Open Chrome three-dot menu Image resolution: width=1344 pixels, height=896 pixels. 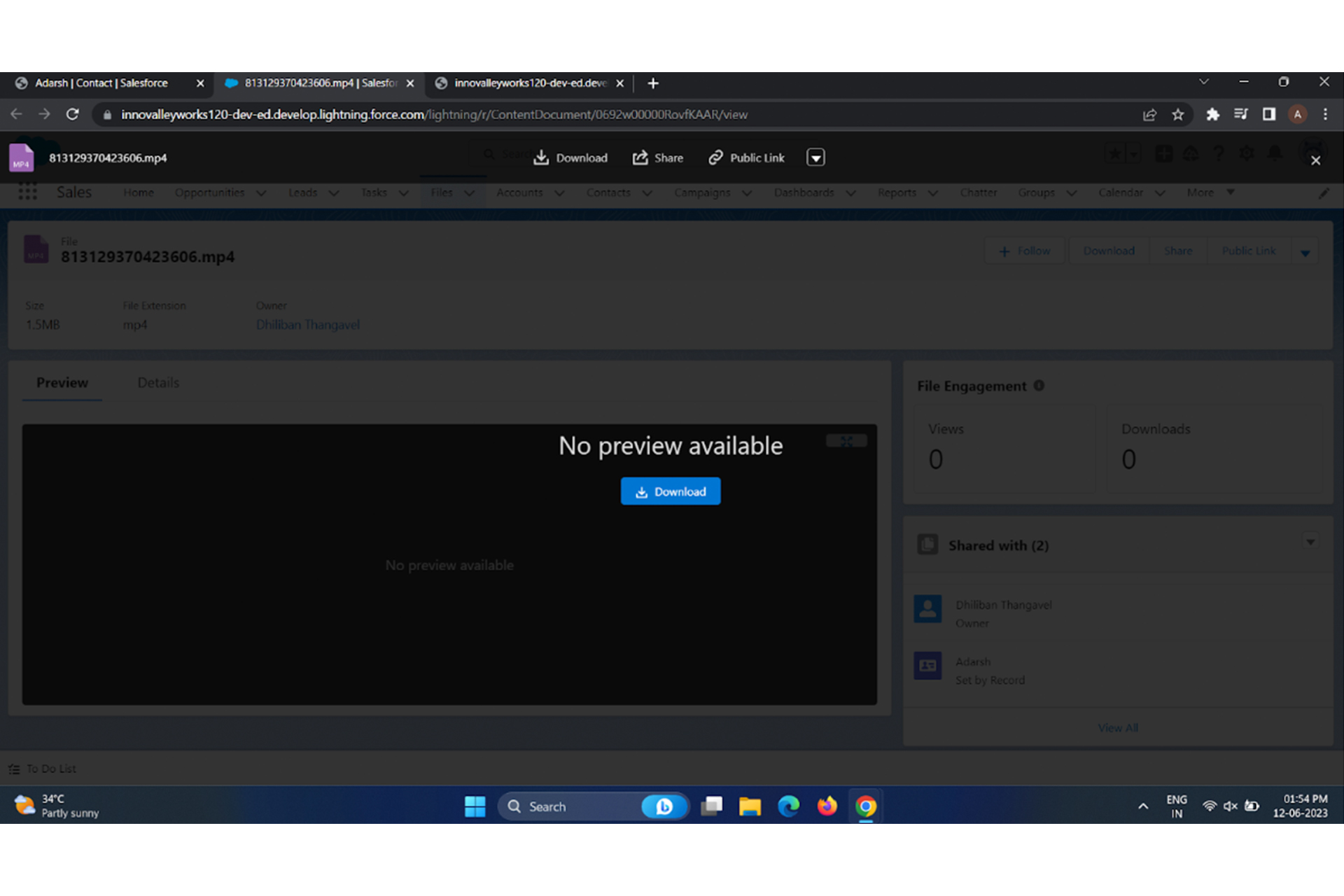click(1325, 114)
